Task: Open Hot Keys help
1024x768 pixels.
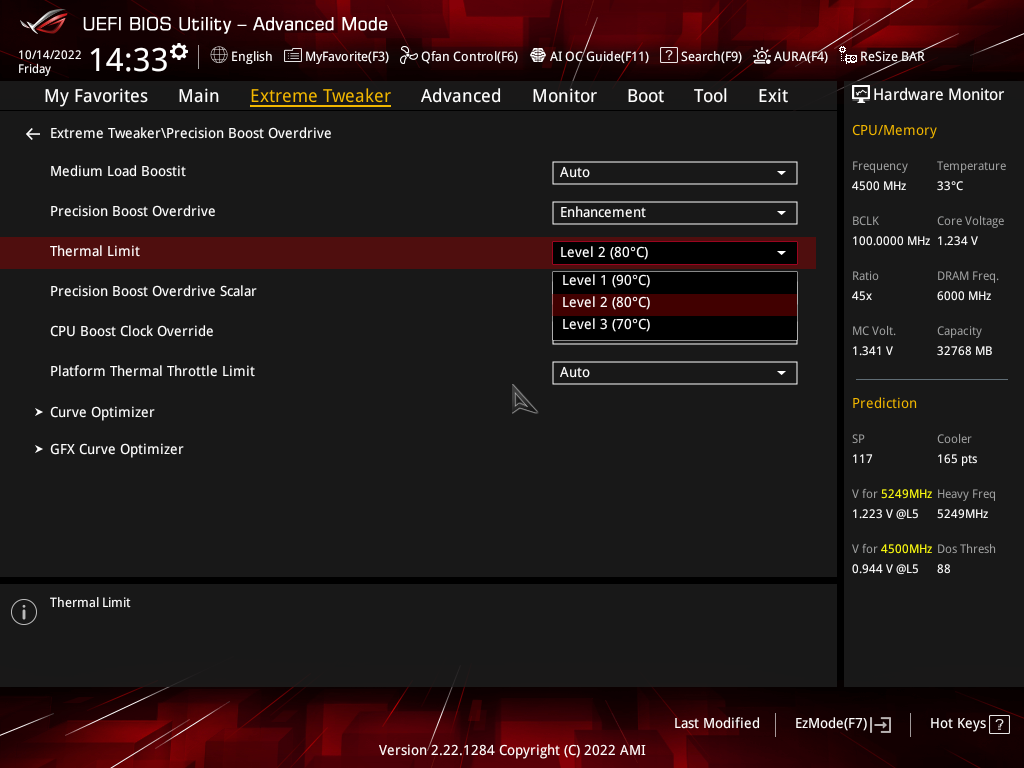Action: click(x=970, y=724)
